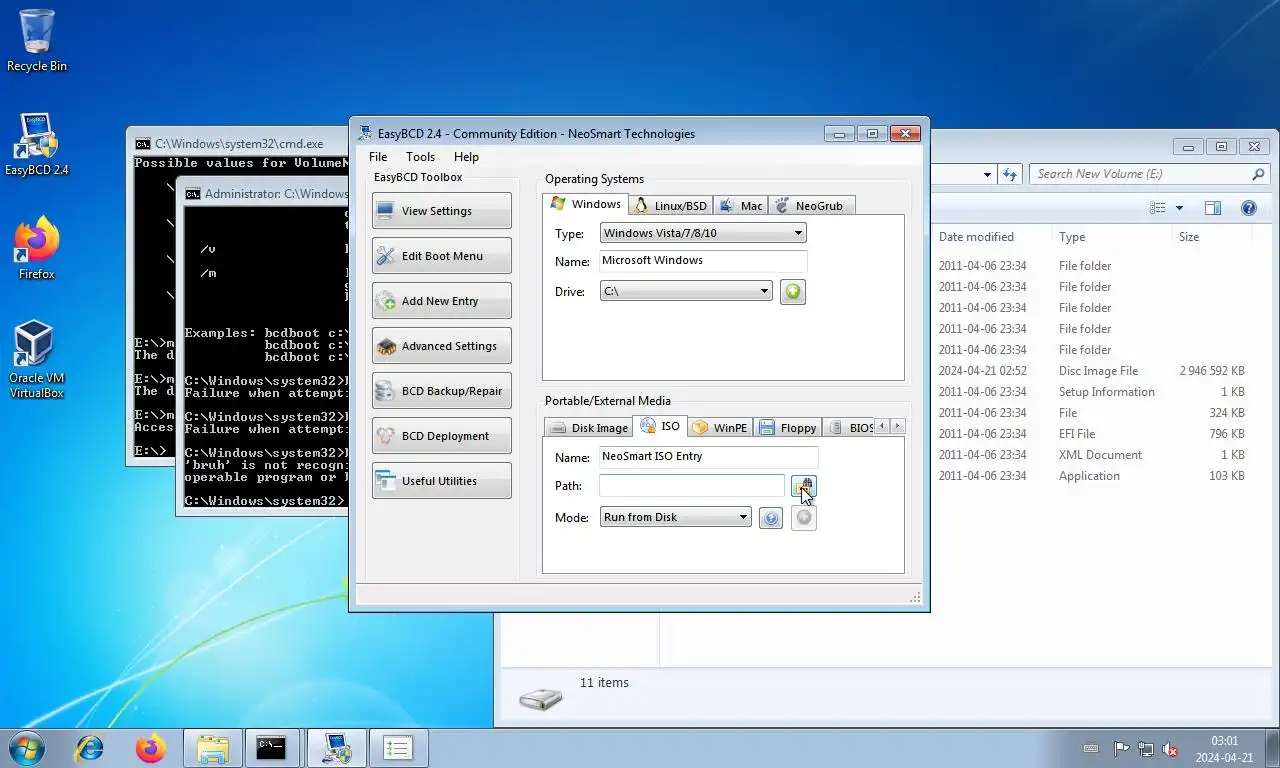Click the blue help icon next to Mode
Screen dimensions: 1280x768
(770, 518)
